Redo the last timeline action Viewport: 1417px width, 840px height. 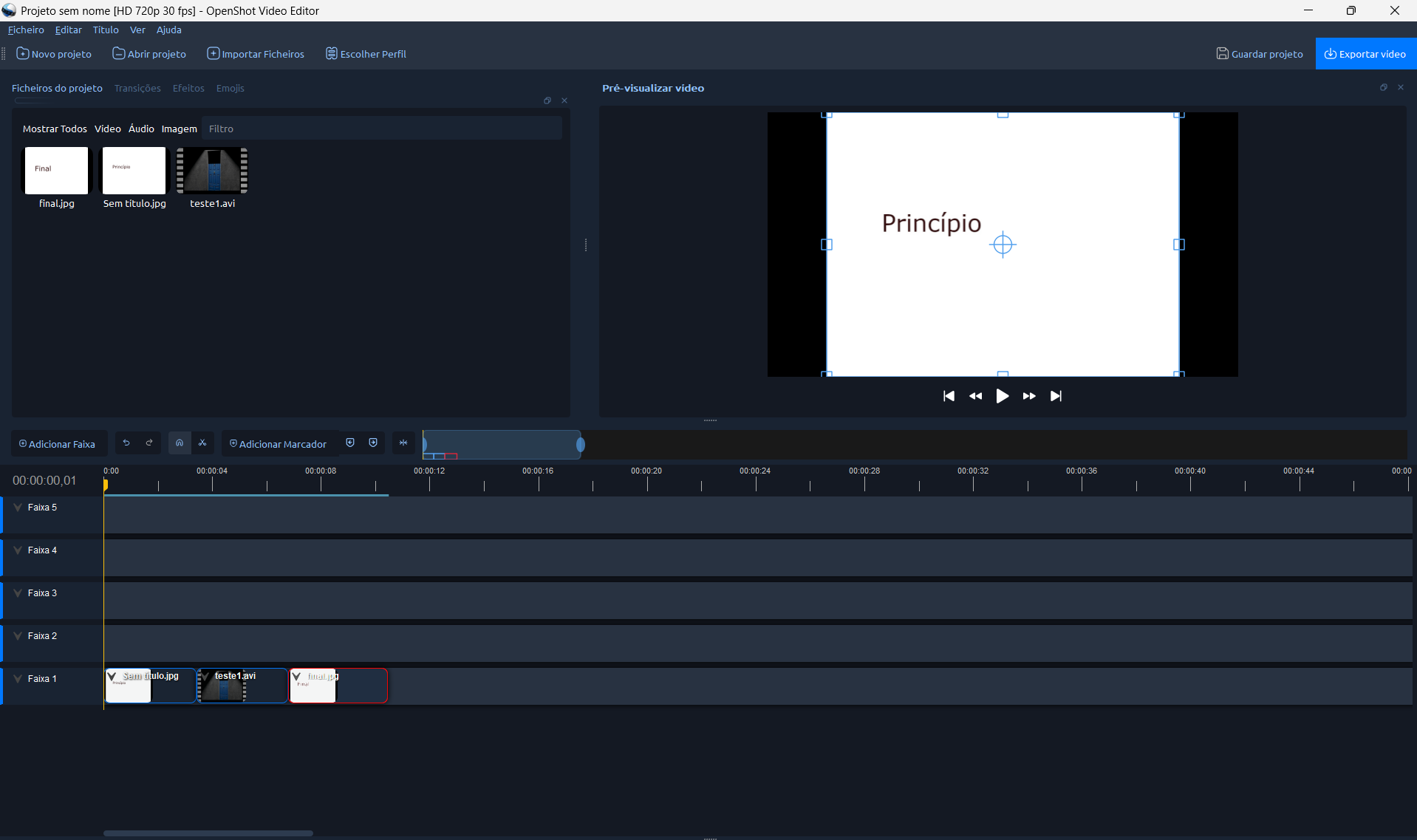tap(149, 443)
